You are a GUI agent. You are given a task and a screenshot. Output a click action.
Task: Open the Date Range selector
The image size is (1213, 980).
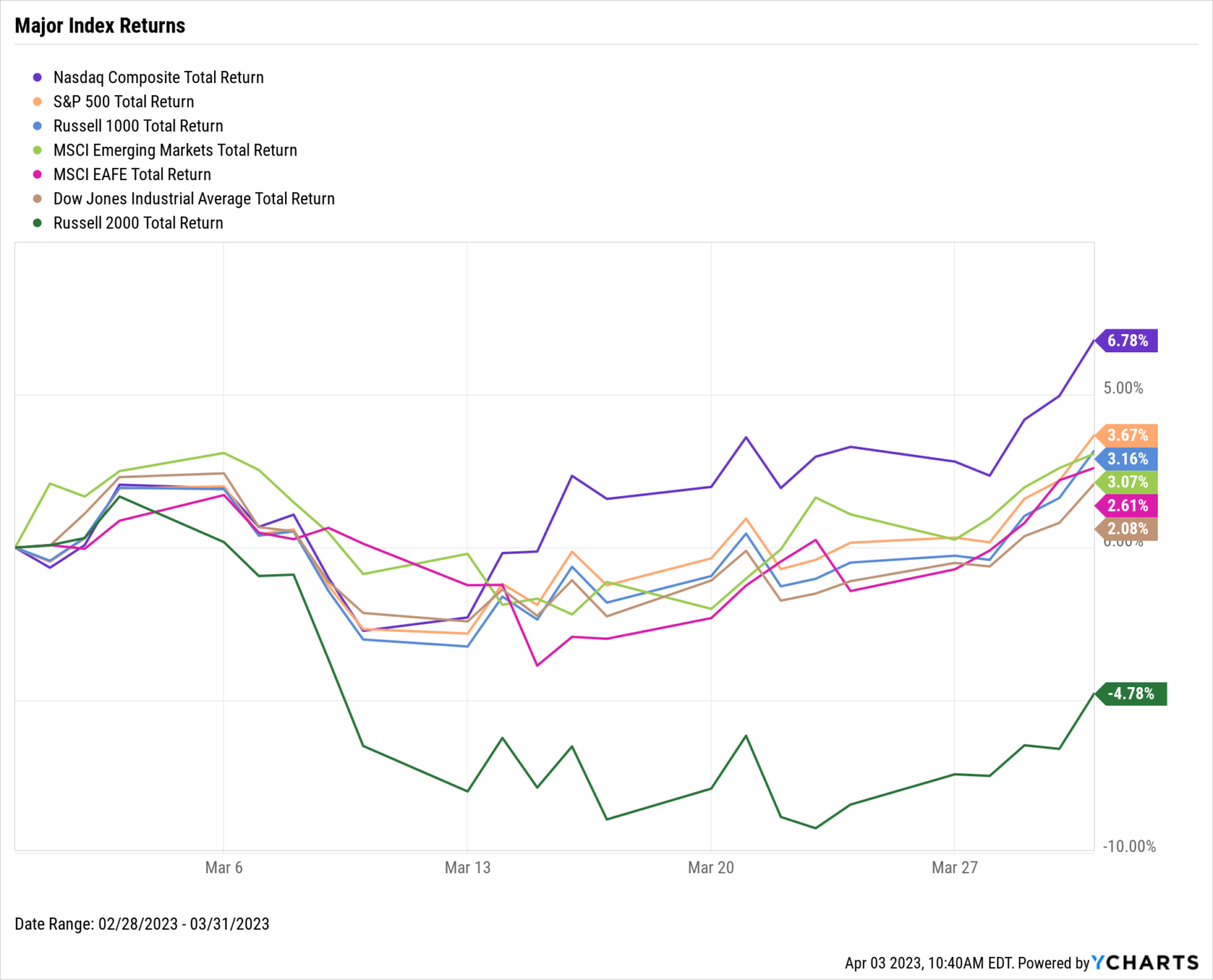click(142, 924)
